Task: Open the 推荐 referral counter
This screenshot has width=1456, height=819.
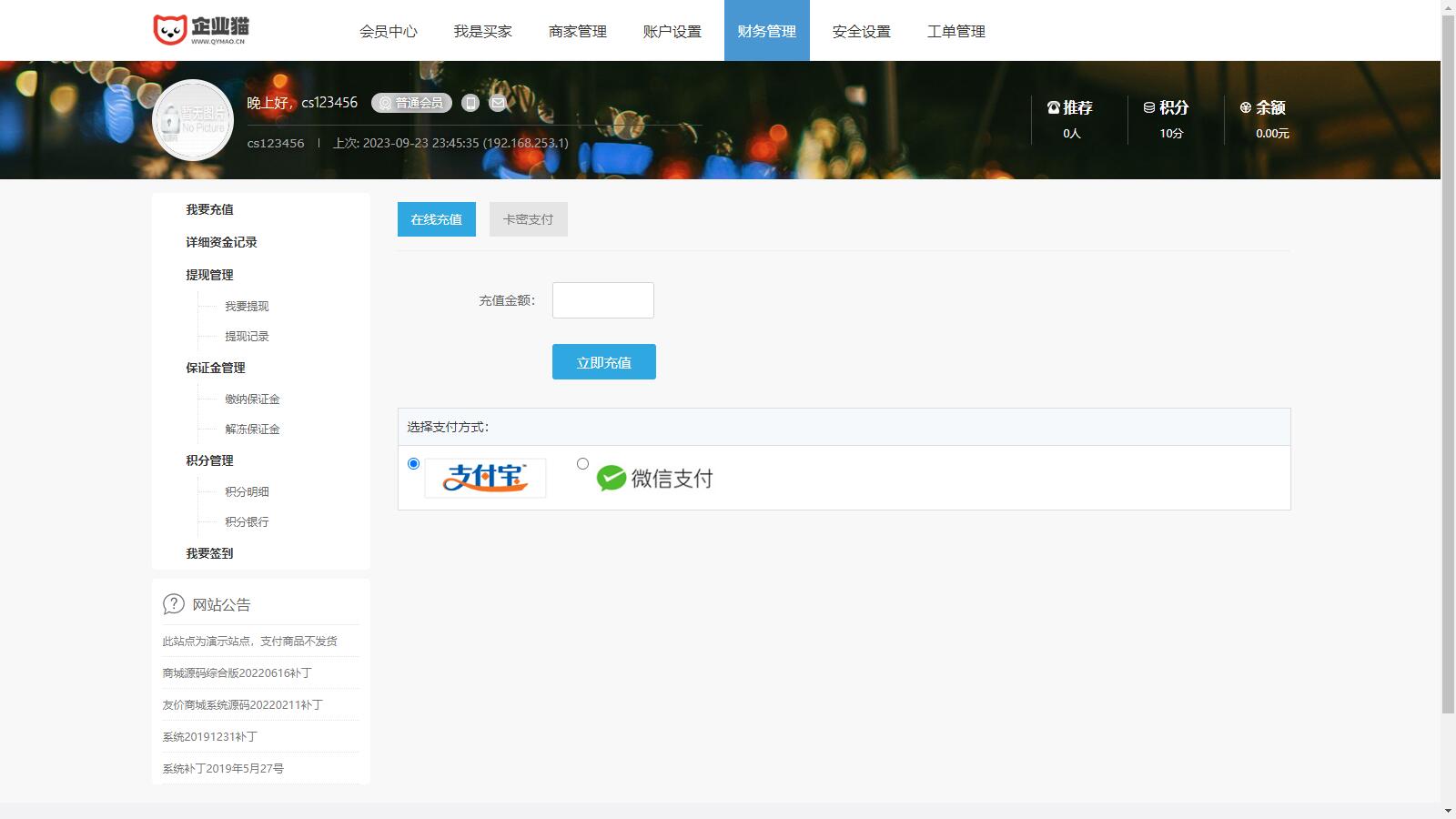Action: click(1071, 119)
